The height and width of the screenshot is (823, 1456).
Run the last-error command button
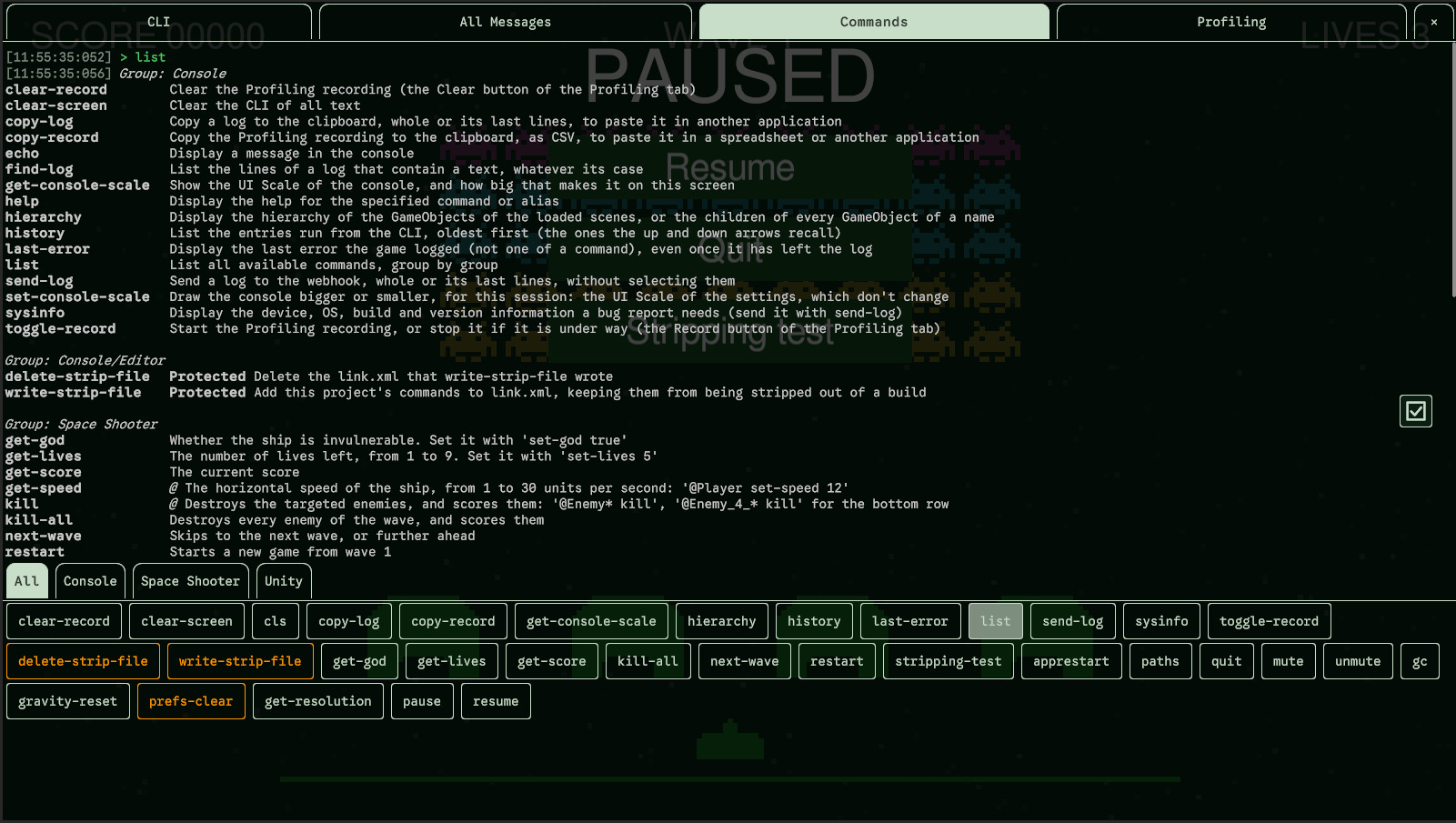[x=910, y=621]
